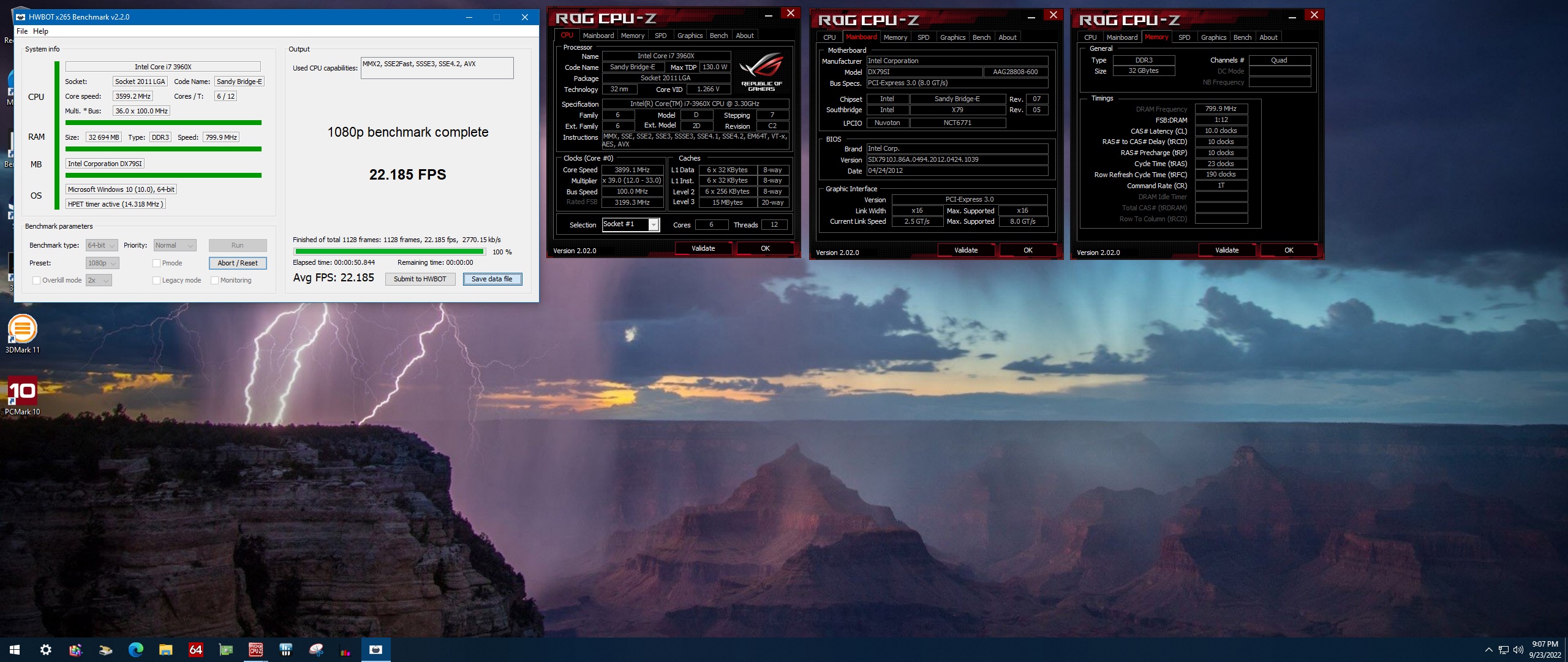Click OK in the Mainboard CPU-Z window
The width and height of the screenshot is (1568, 662).
point(1028,250)
